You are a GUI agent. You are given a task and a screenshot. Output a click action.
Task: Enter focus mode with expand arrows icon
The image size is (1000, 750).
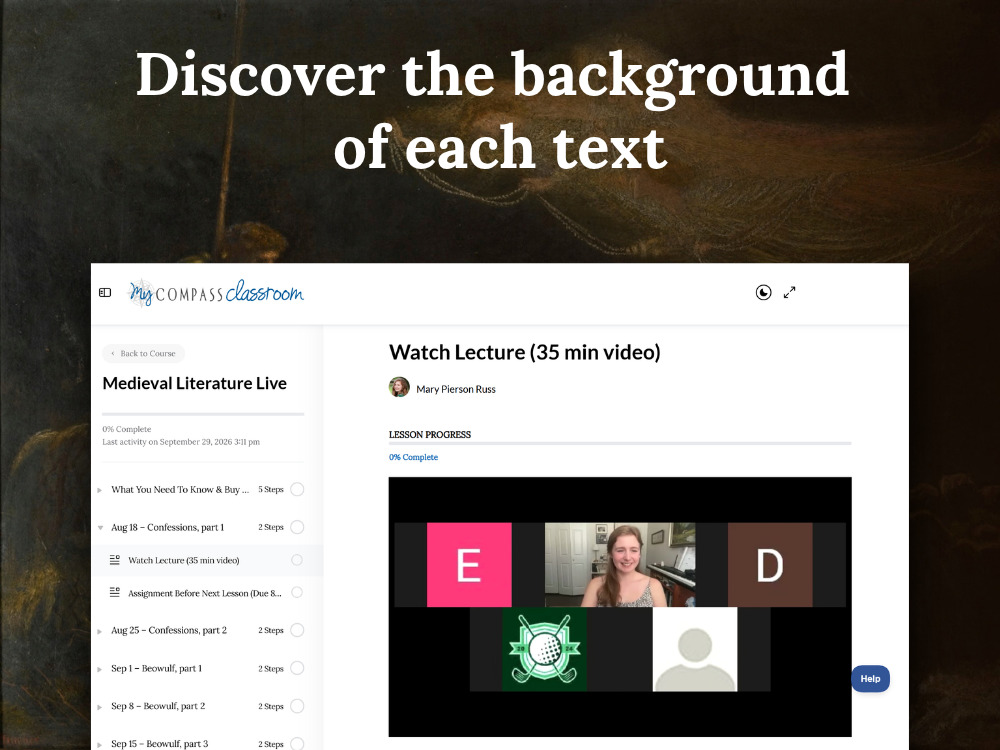[x=790, y=293]
